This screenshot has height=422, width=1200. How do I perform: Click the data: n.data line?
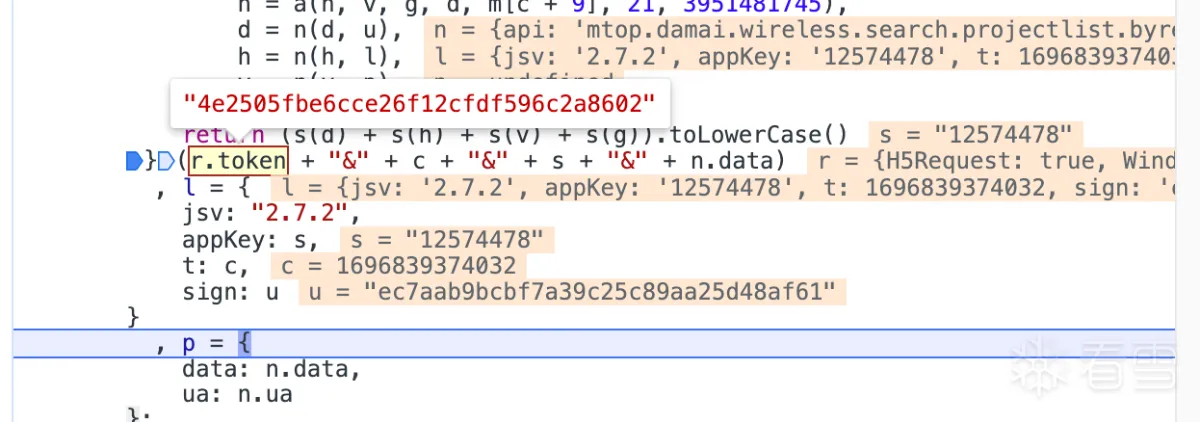270,370
